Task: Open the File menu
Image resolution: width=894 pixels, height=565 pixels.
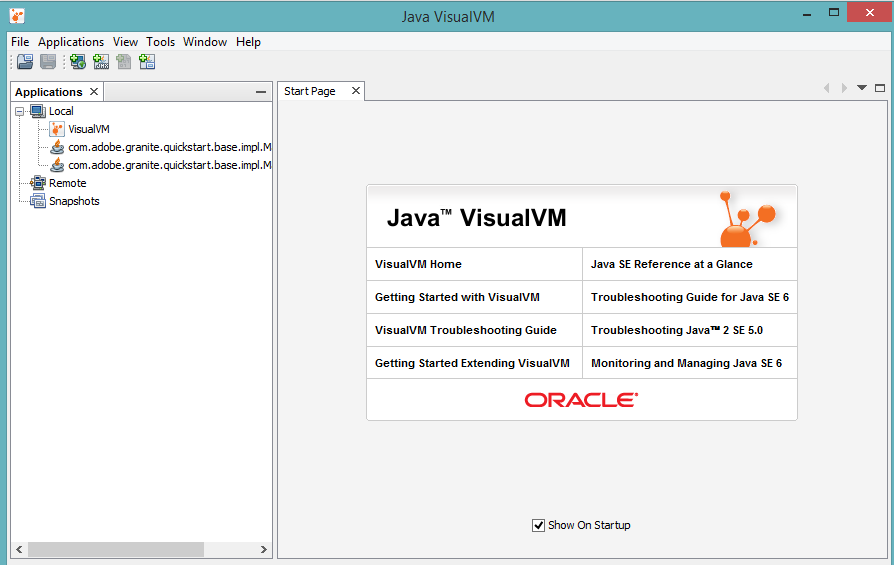Action: click(20, 42)
